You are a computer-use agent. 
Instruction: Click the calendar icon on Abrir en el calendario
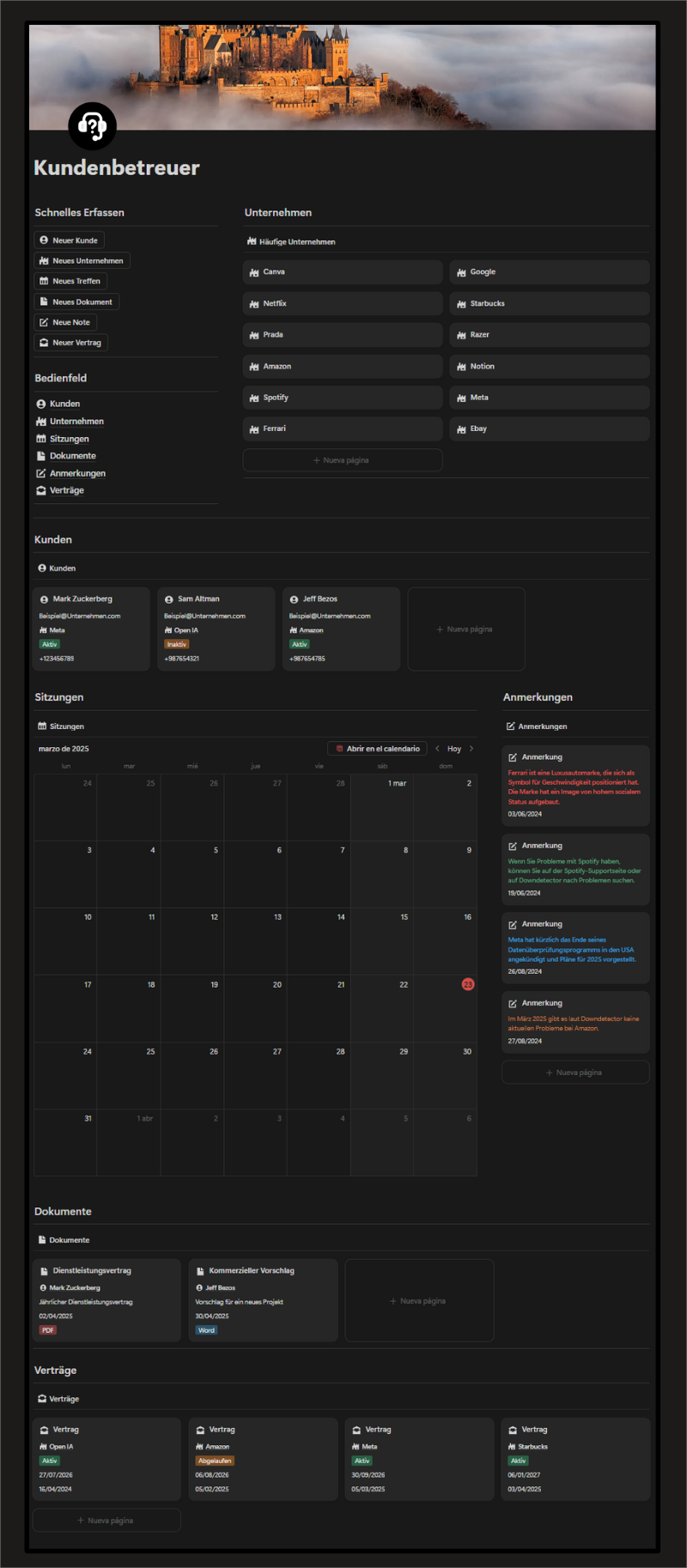339,749
